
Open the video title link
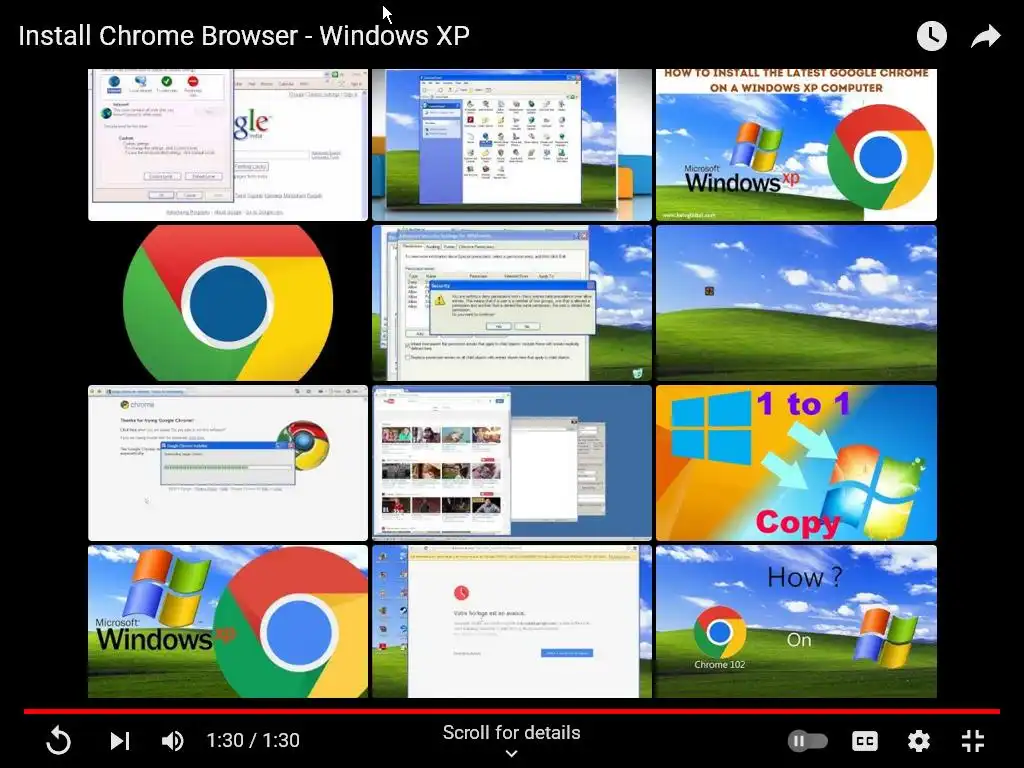244,36
